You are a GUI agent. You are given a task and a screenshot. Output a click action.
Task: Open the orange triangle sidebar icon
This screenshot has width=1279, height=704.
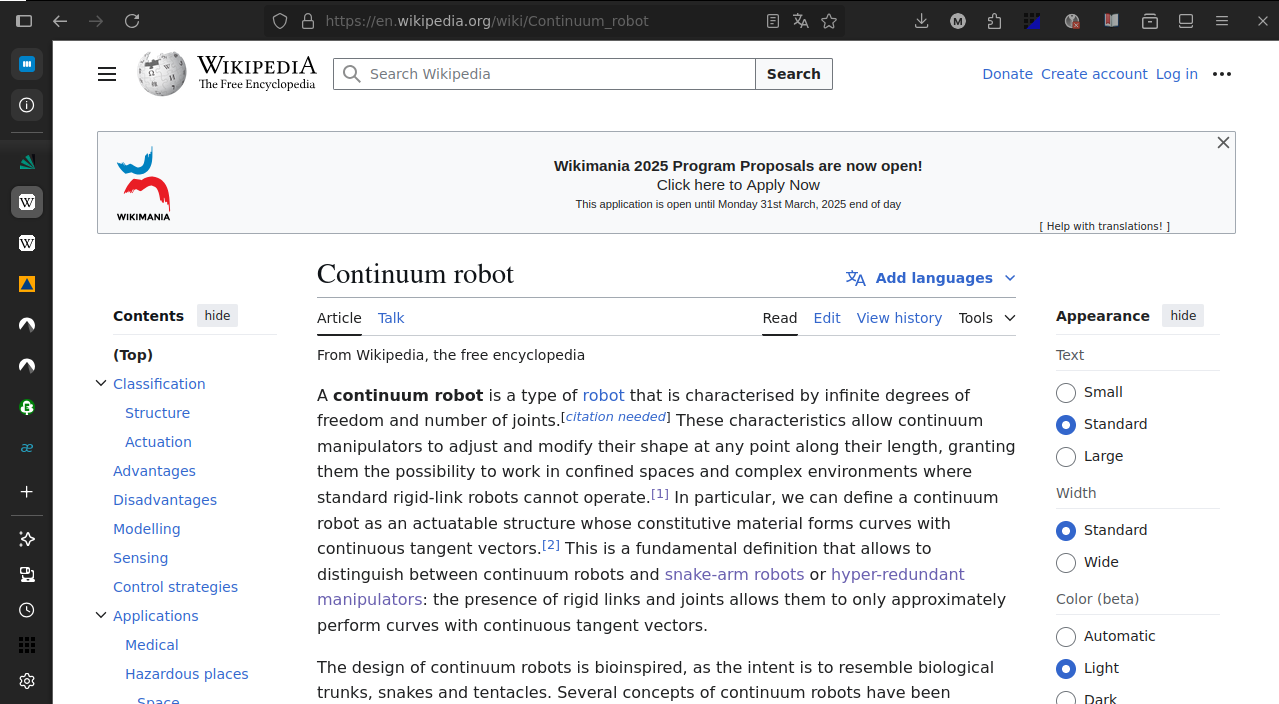(x=27, y=284)
